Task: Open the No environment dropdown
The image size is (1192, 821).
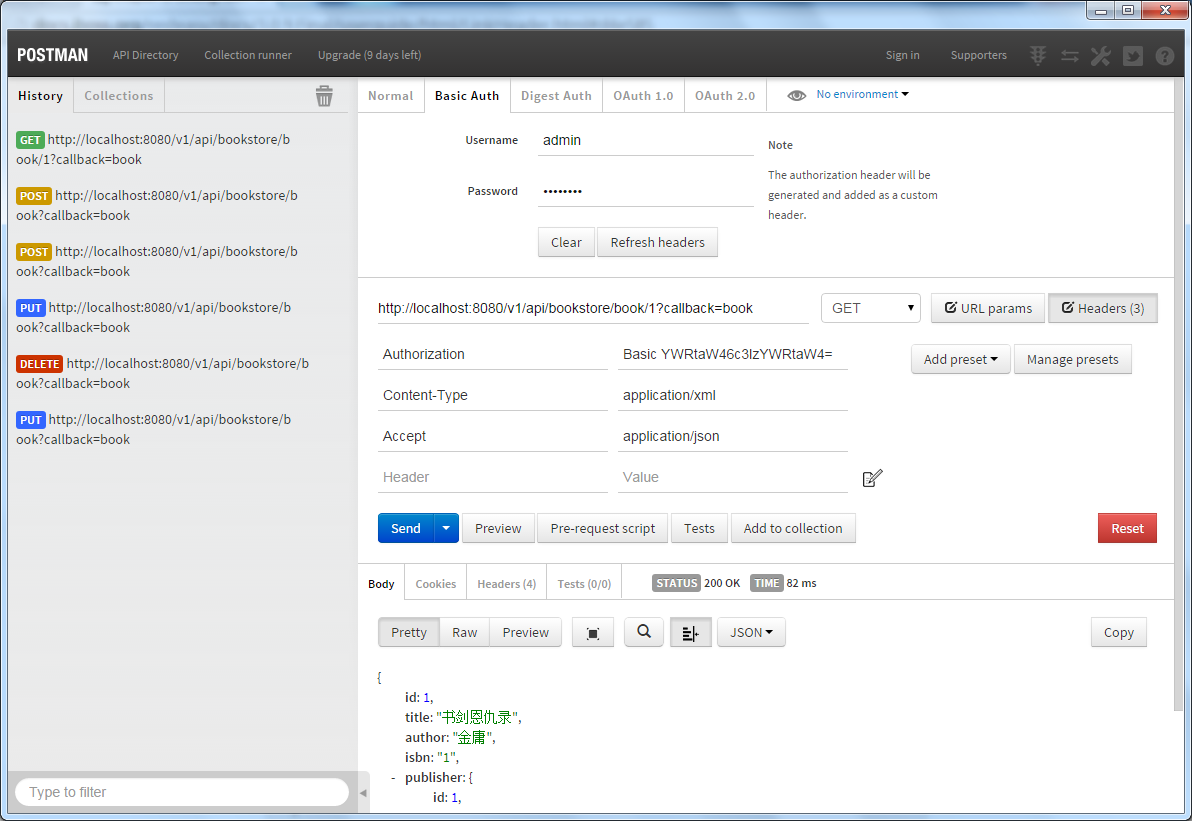Action: [x=862, y=94]
